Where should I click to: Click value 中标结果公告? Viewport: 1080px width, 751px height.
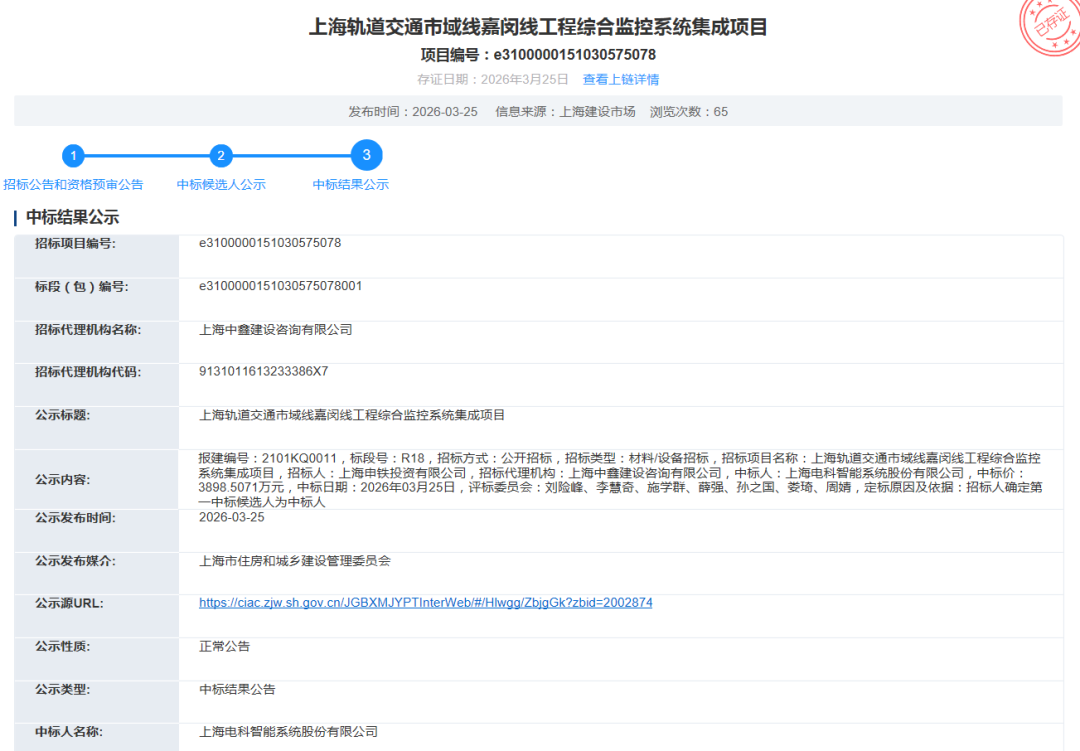click(237, 690)
